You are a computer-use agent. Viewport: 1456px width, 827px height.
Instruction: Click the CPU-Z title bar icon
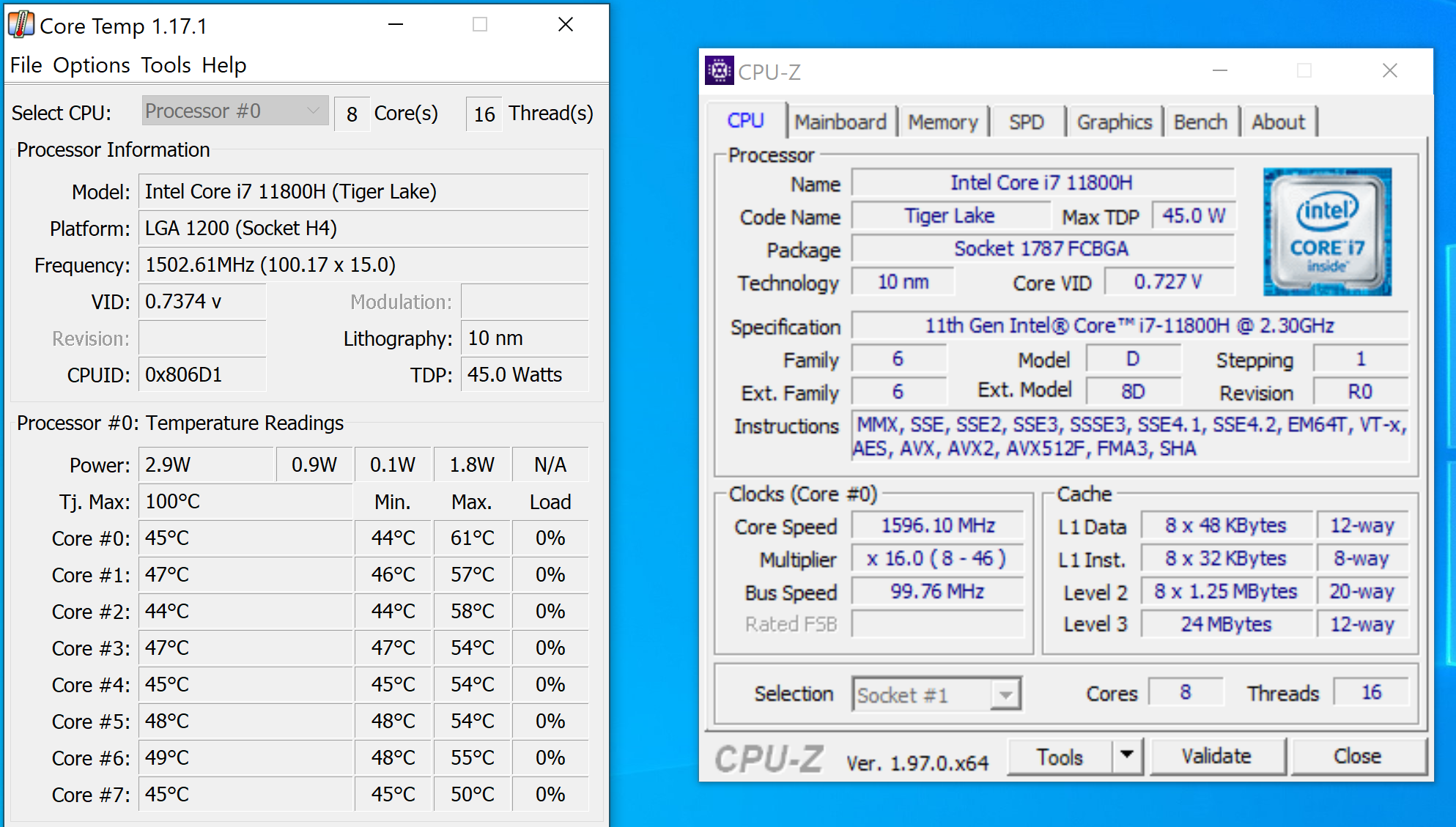click(x=719, y=71)
